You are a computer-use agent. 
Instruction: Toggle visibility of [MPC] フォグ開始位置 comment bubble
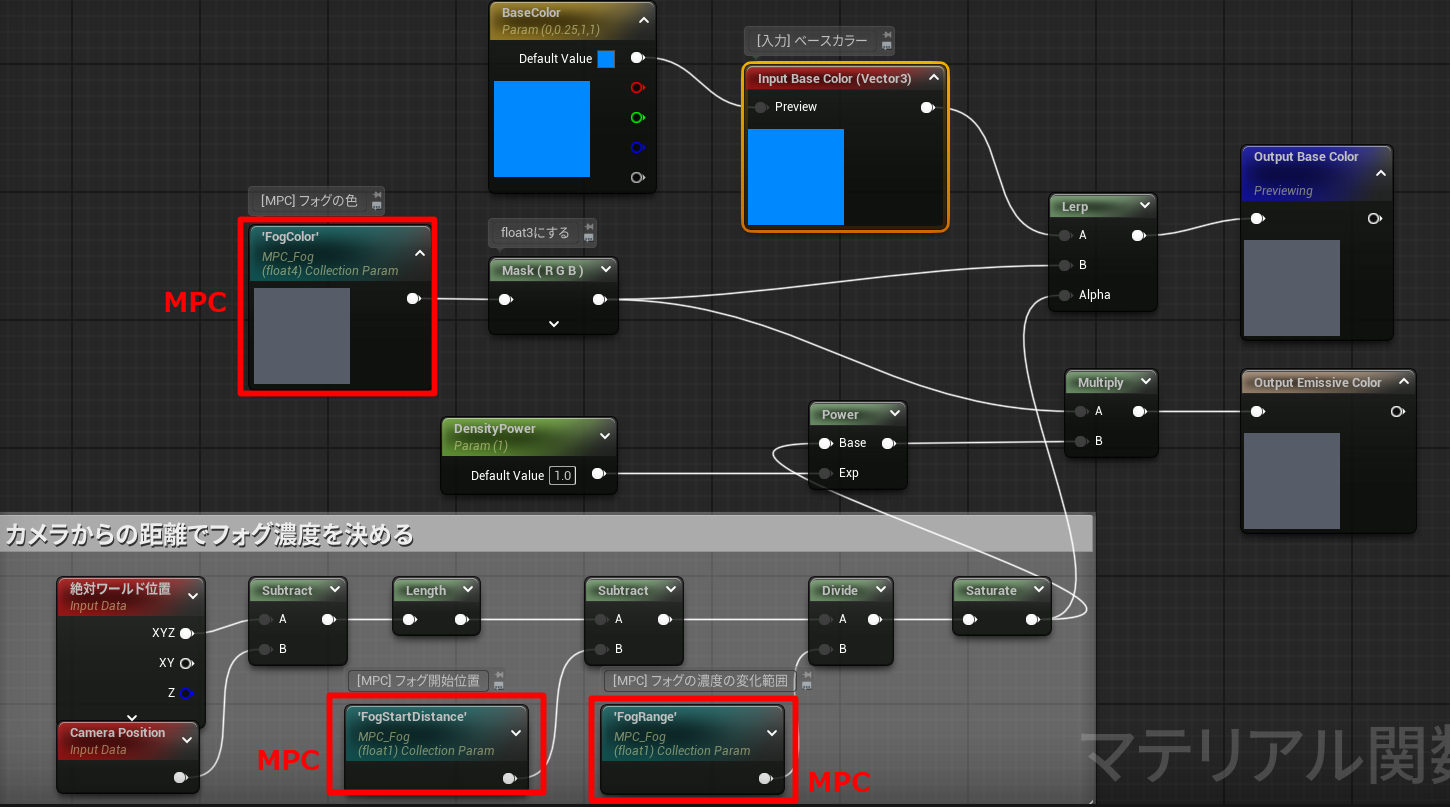point(498,686)
